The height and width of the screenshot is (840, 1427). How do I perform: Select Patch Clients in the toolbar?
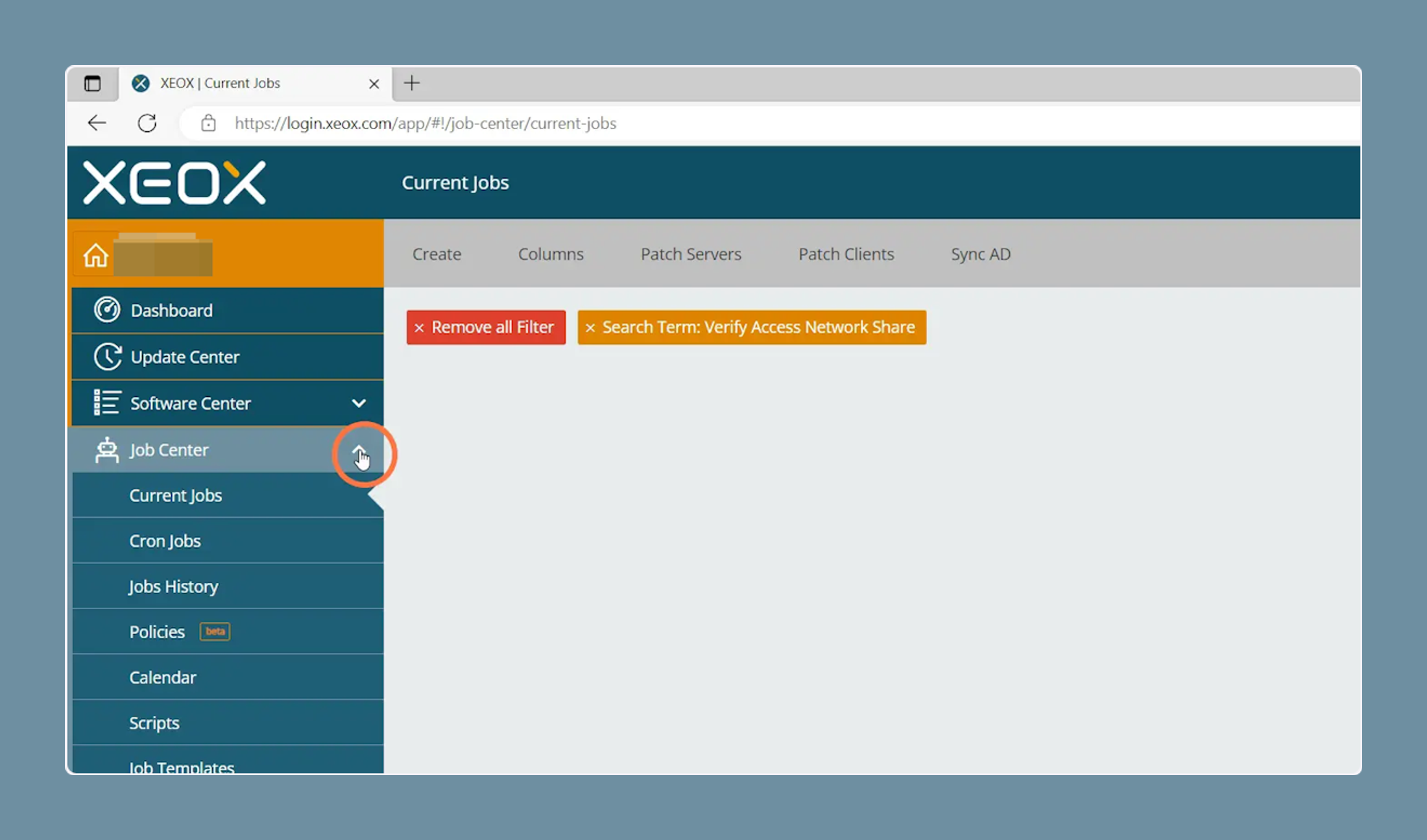(x=846, y=254)
